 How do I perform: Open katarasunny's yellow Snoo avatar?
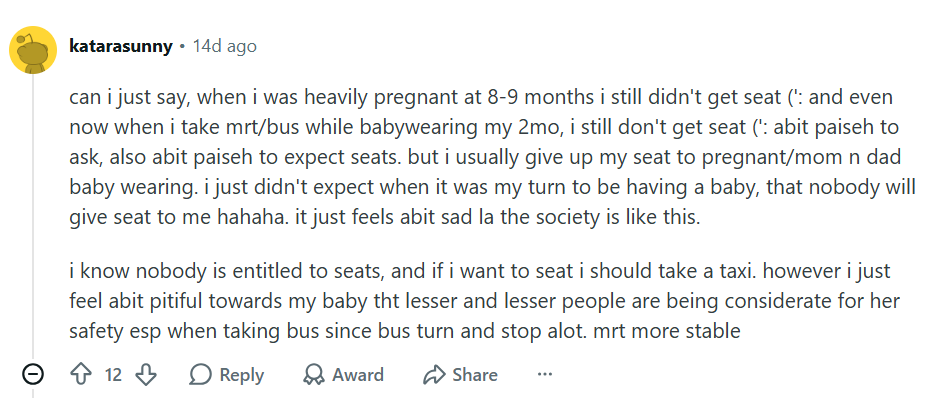[x=33, y=50]
